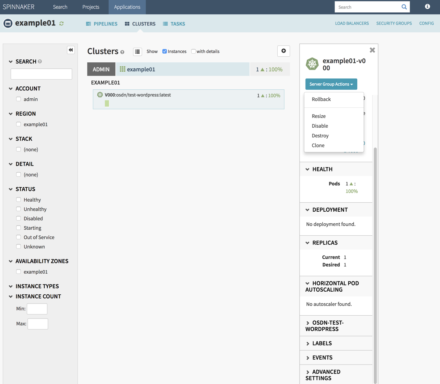Select the green instance square in V000
Screen dimensions: 440x384
pyautogui.click(x=107, y=104)
